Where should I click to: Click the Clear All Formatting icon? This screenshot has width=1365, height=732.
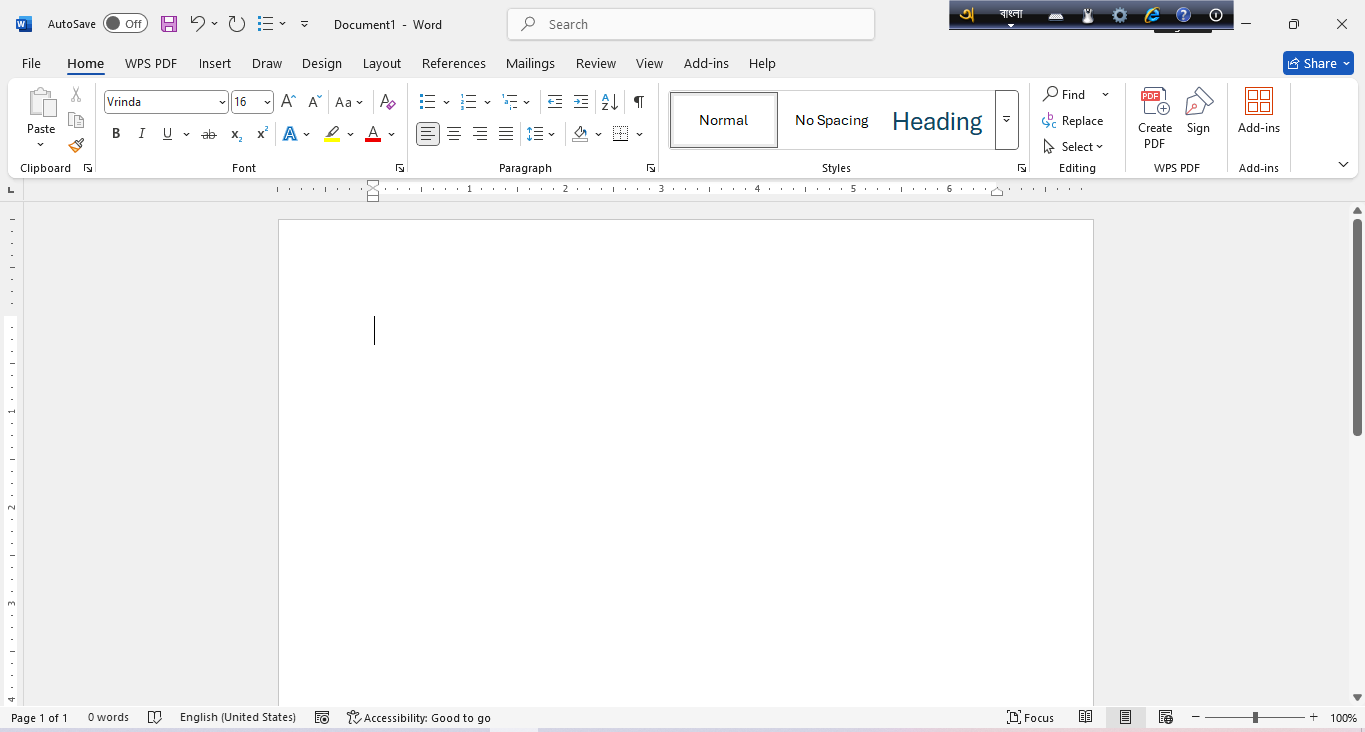(x=388, y=102)
